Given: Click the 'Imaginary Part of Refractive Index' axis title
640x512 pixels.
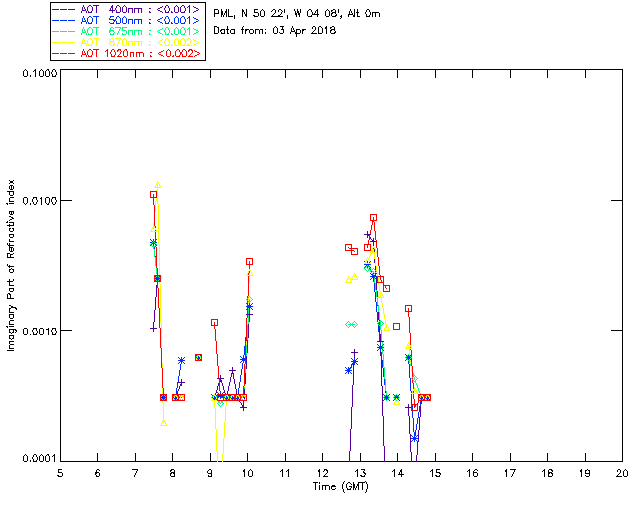Looking at the screenshot, I should click(13, 266).
